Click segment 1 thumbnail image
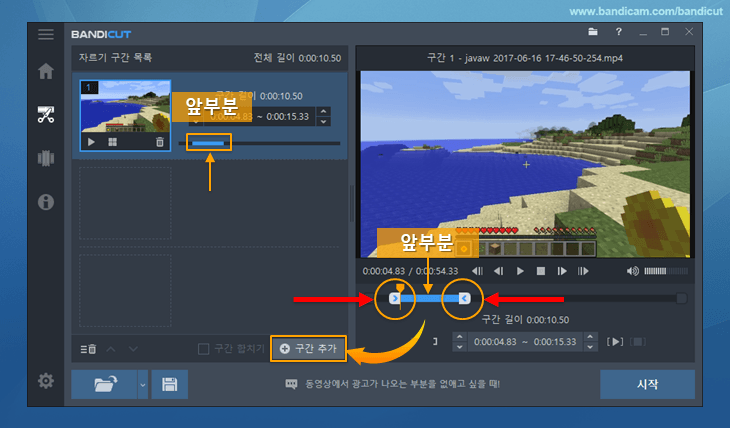Screen dimensions: 730x428 125,107
